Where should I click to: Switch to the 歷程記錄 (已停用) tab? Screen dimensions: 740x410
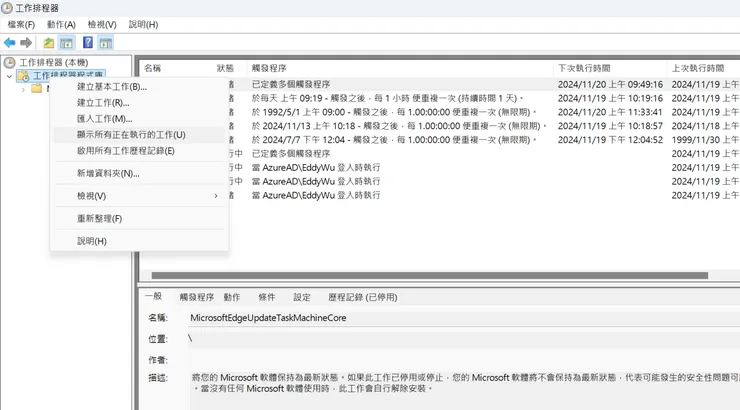[363, 297]
